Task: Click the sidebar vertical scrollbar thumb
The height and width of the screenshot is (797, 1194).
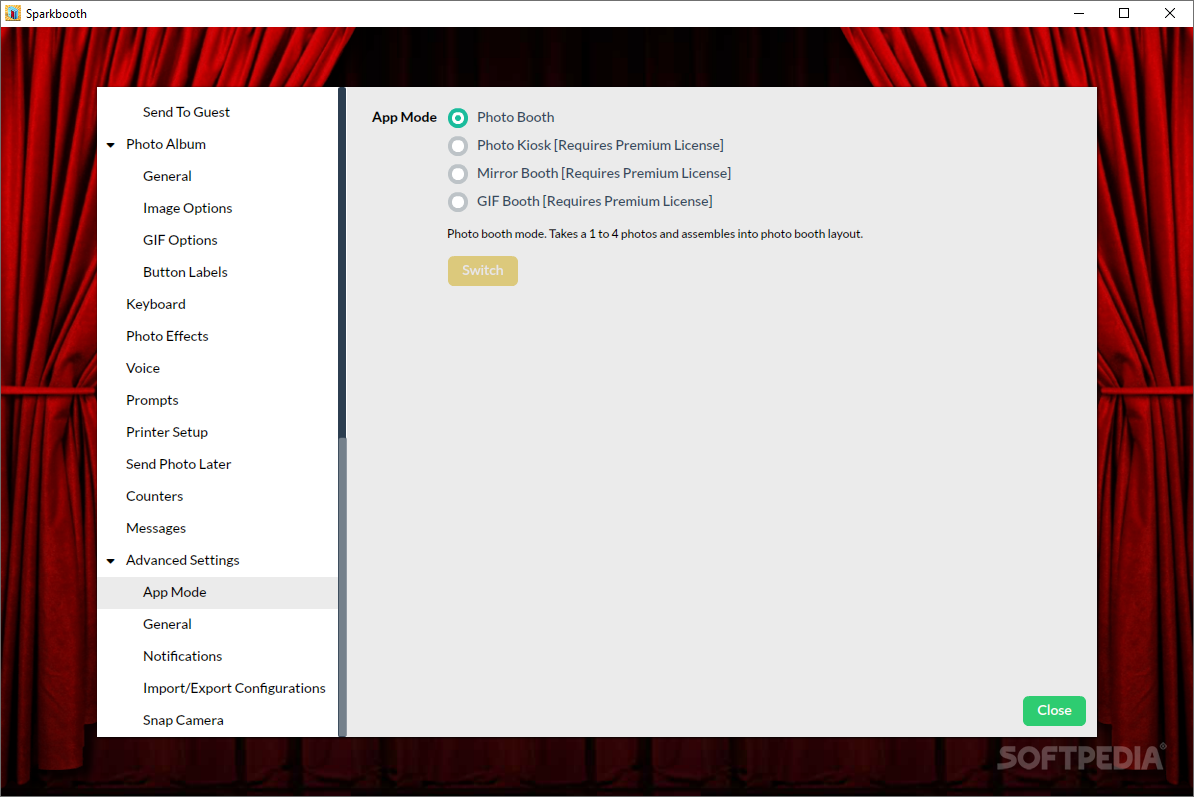Action: tap(343, 587)
